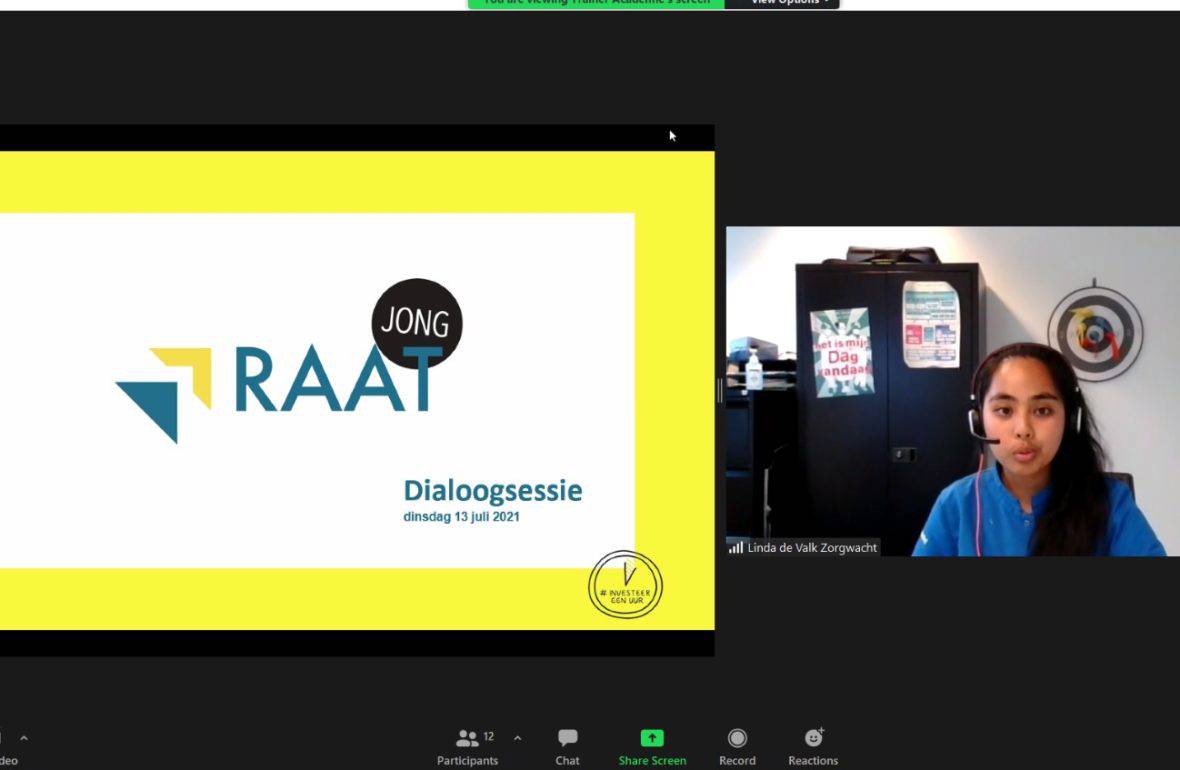
Task: Click the Investeer stamp logo on slide
Action: pos(625,585)
